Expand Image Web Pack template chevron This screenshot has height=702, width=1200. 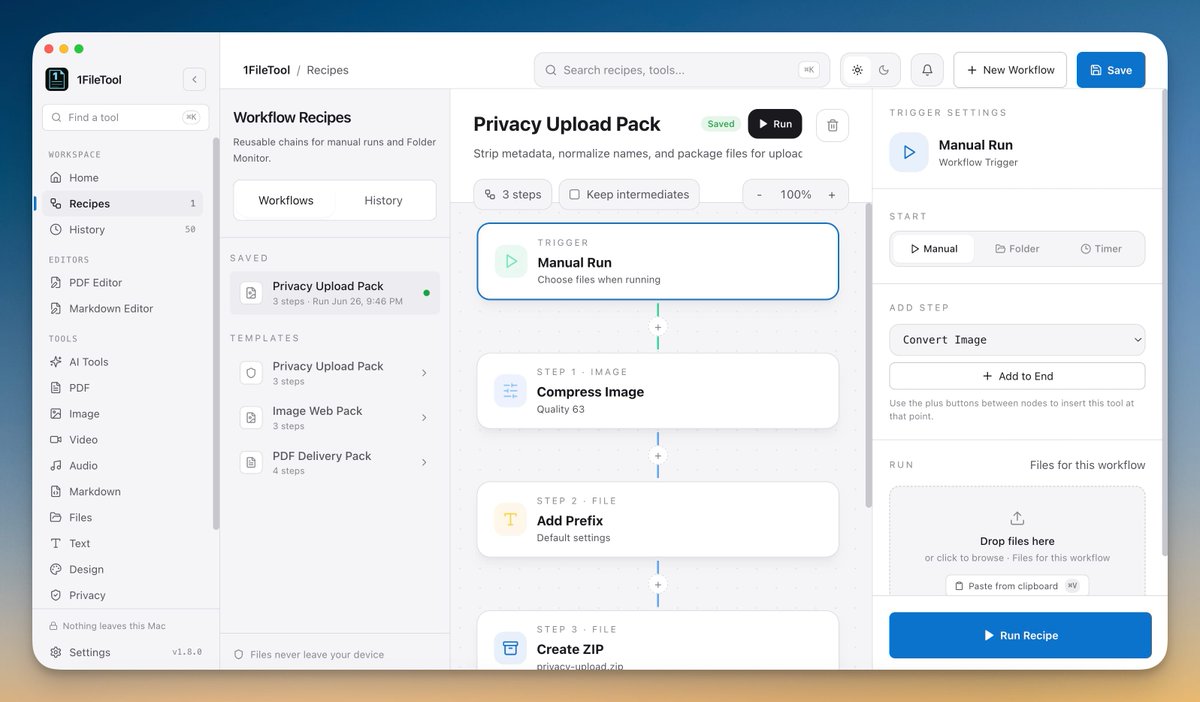pos(424,418)
